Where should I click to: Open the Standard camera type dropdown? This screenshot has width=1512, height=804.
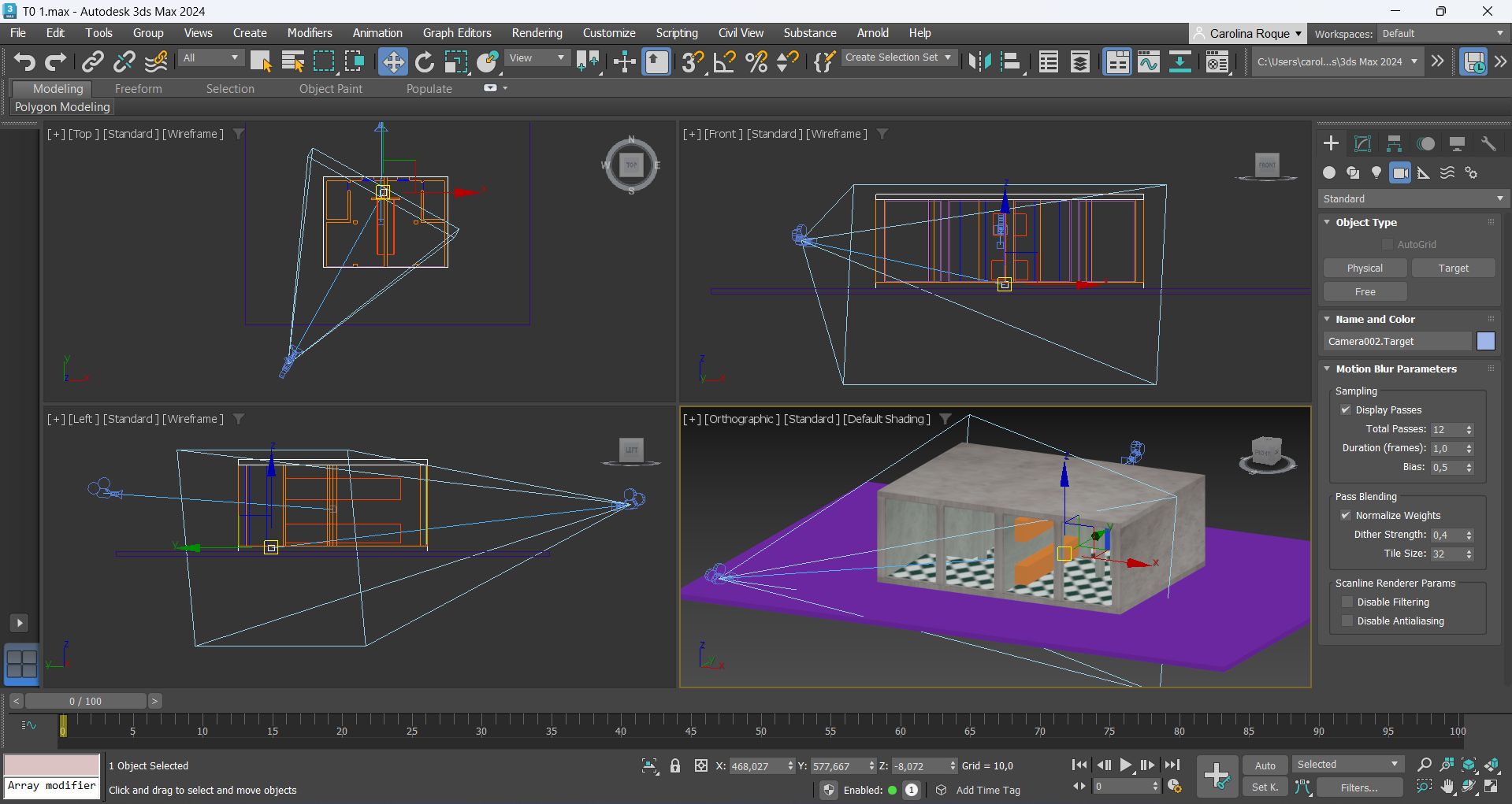[1413, 198]
